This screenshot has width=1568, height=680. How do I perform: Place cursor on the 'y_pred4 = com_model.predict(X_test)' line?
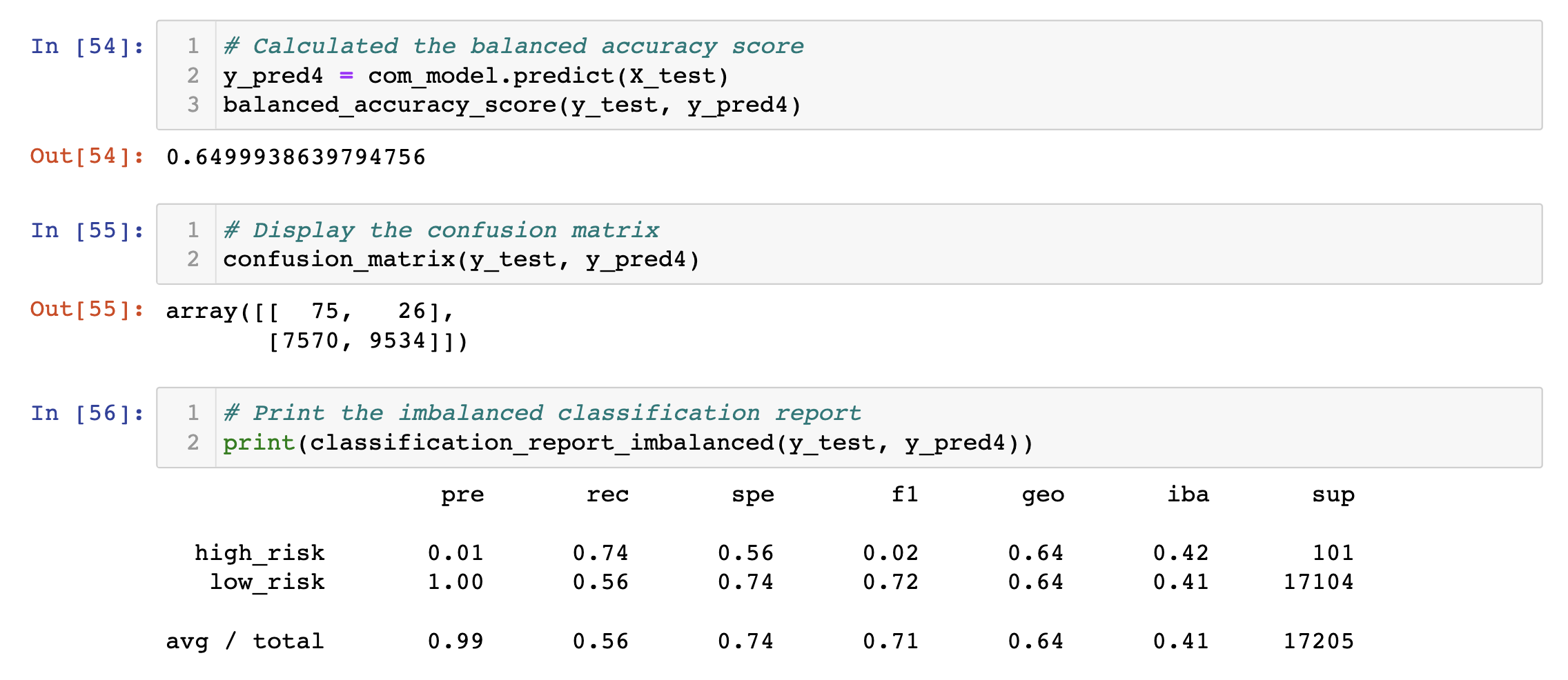[476, 76]
